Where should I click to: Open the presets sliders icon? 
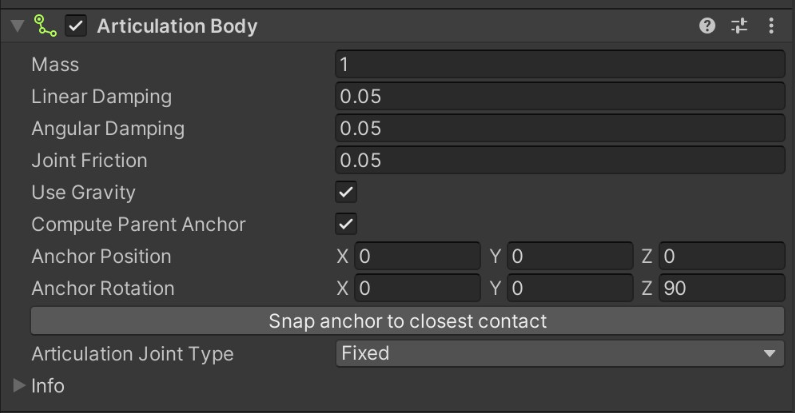click(x=739, y=26)
